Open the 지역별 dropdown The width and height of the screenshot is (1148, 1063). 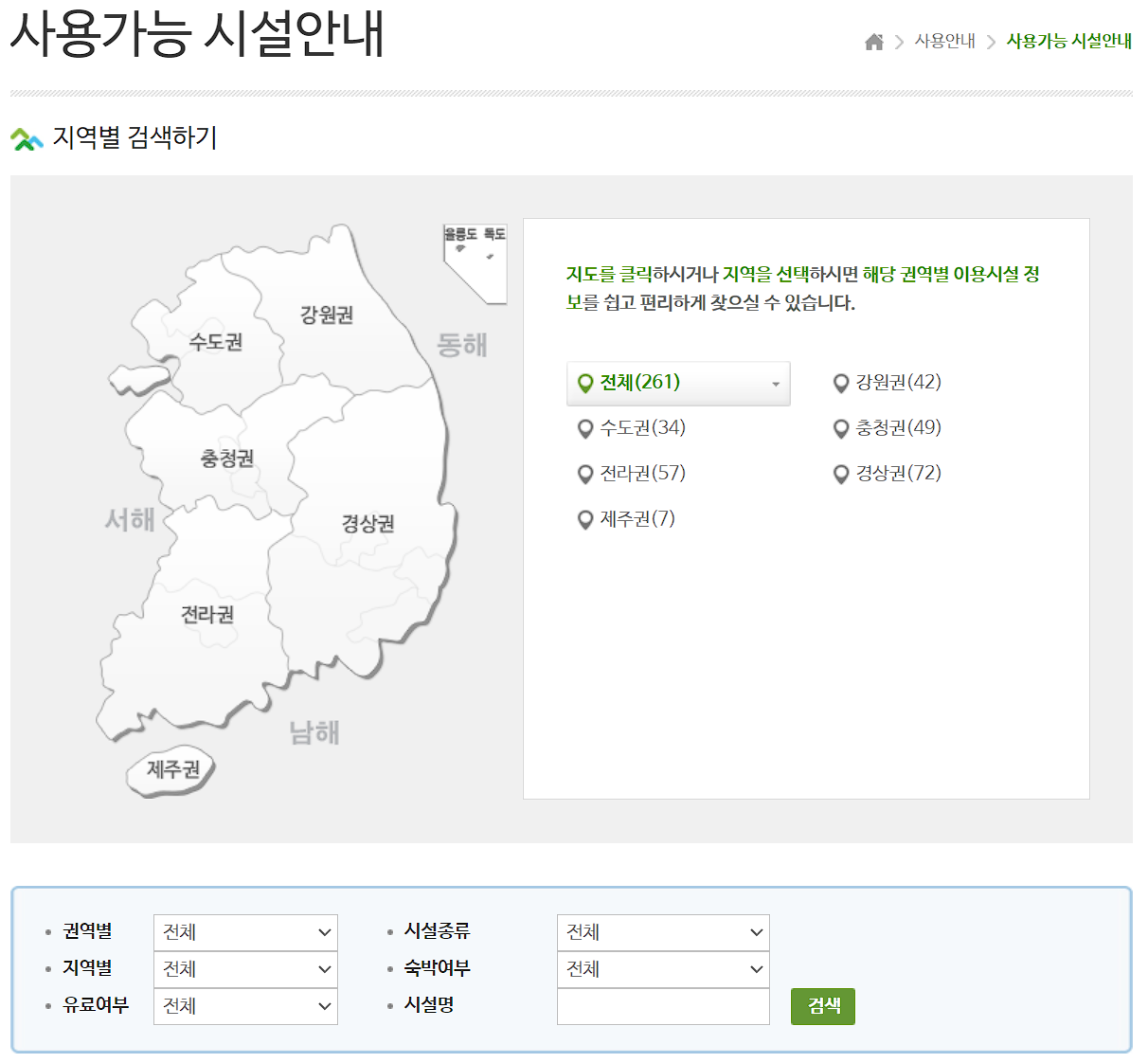coord(245,969)
